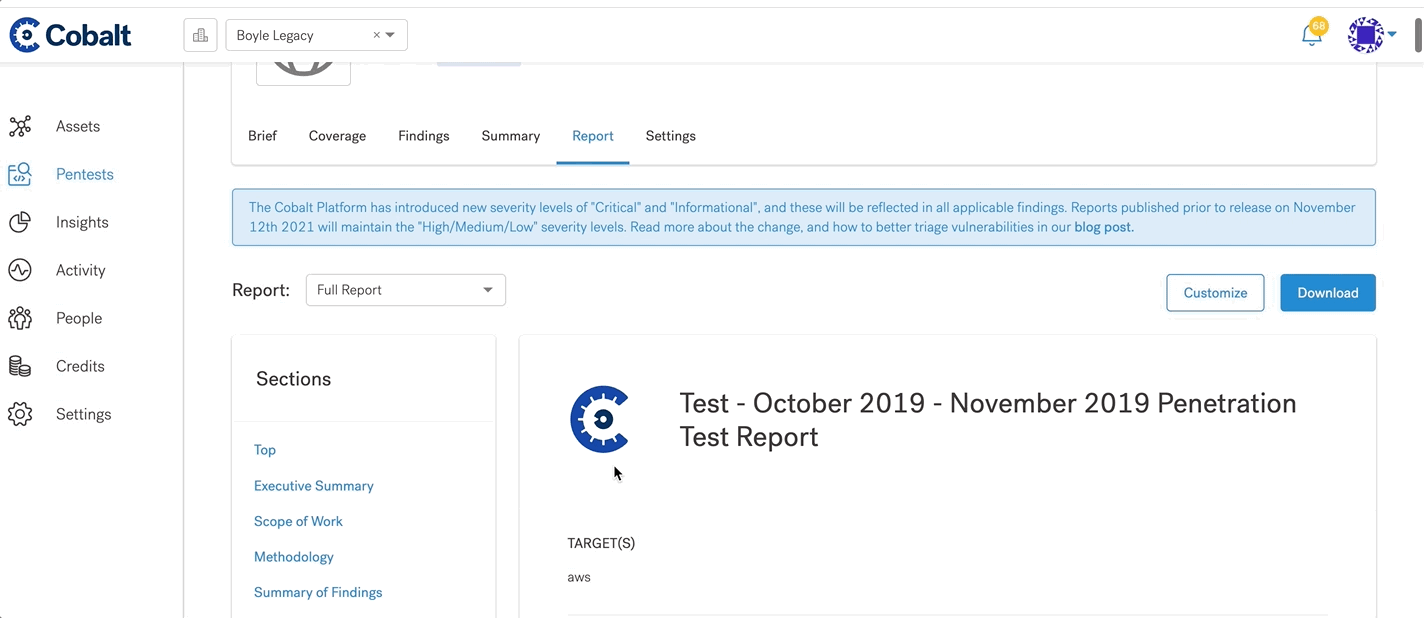The height and width of the screenshot is (618, 1424).
Task: Expand the Boyle Legacy organization dropdown
Action: pos(391,35)
